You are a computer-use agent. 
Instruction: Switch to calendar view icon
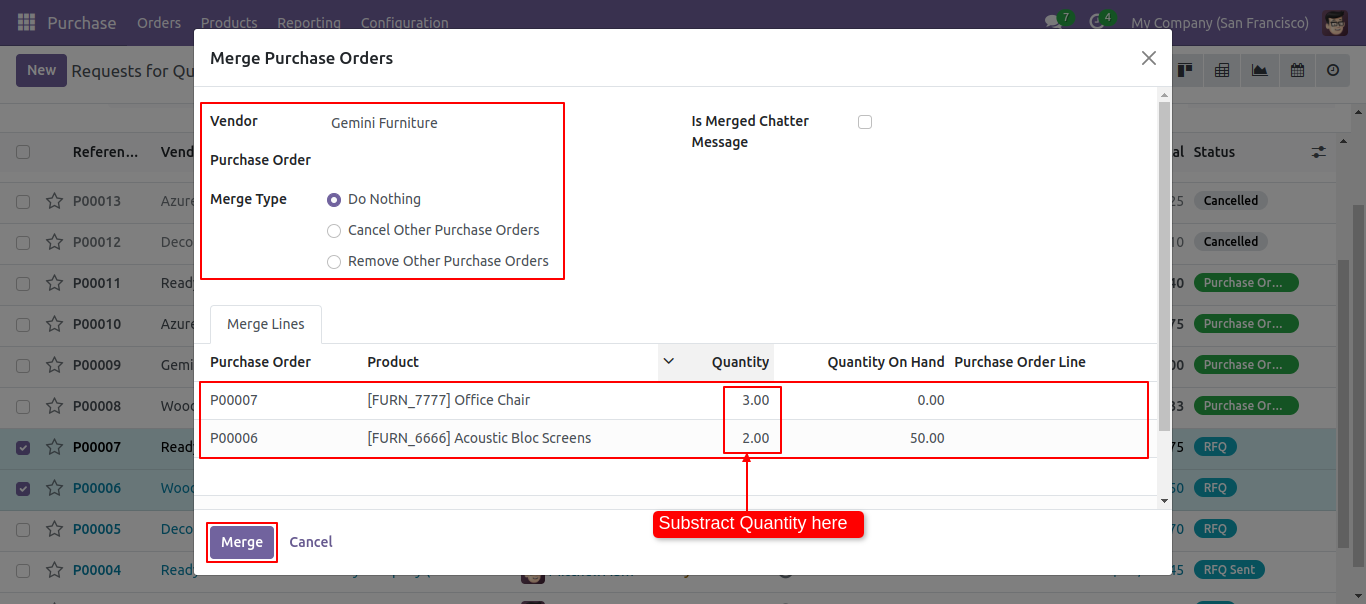(1297, 70)
